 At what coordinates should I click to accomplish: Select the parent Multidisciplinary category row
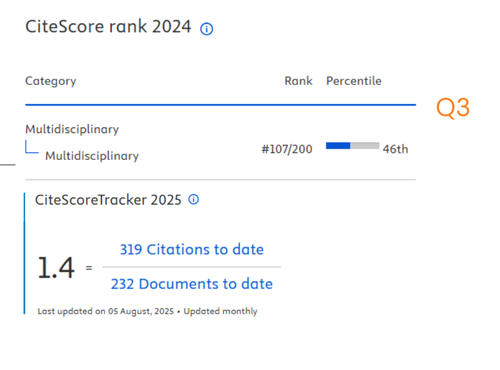click(72, 129)
